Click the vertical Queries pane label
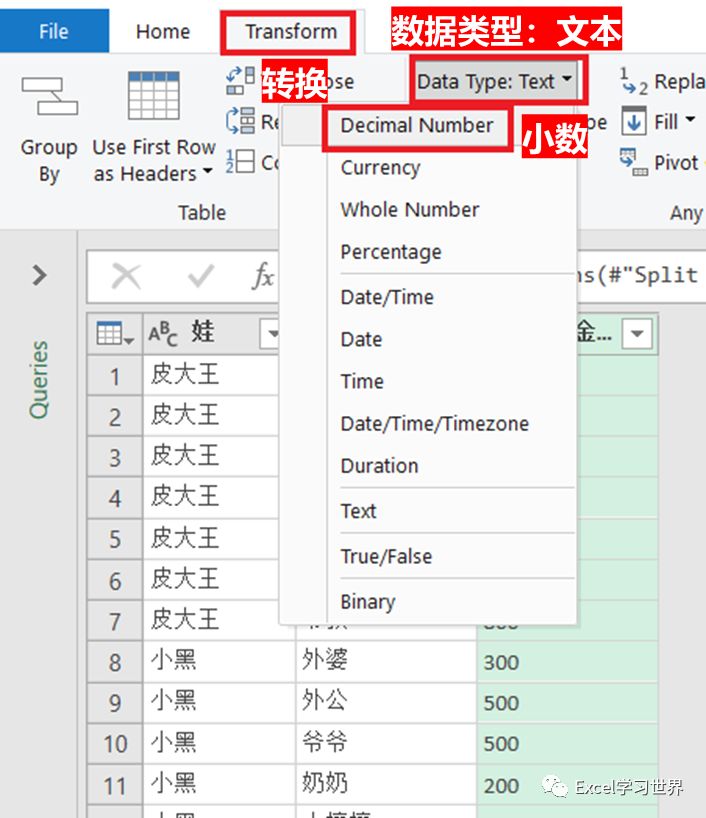Viewport: 706px width, 818px height. click(x=39, y=379)
